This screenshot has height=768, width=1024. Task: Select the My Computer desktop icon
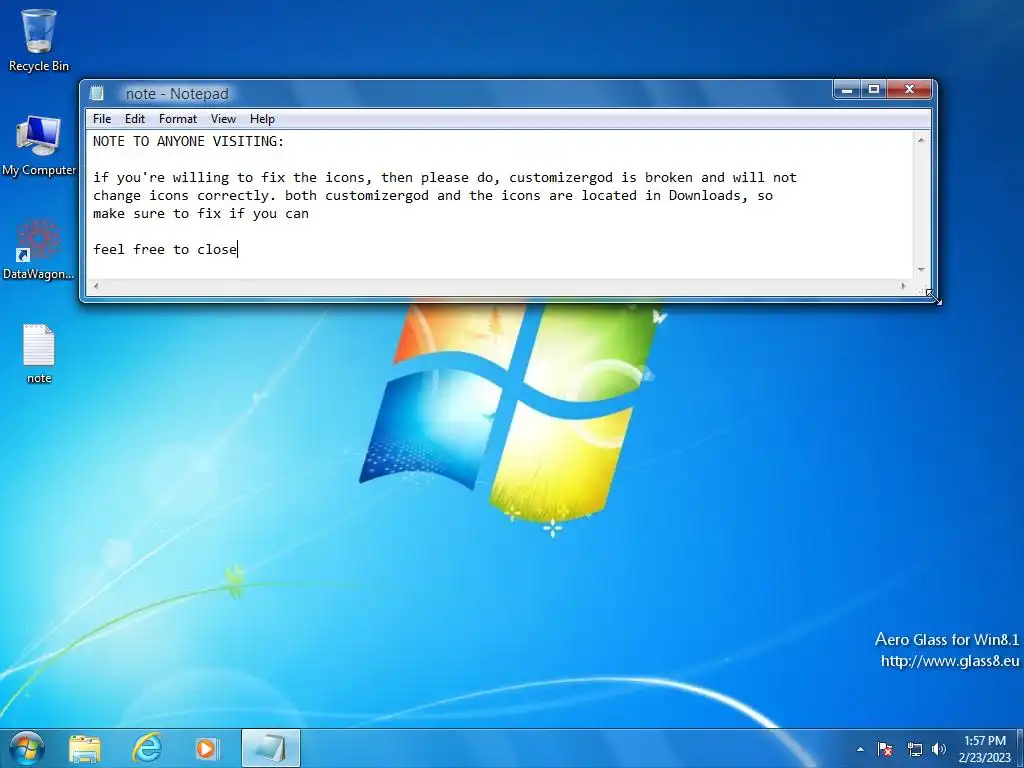39,145
